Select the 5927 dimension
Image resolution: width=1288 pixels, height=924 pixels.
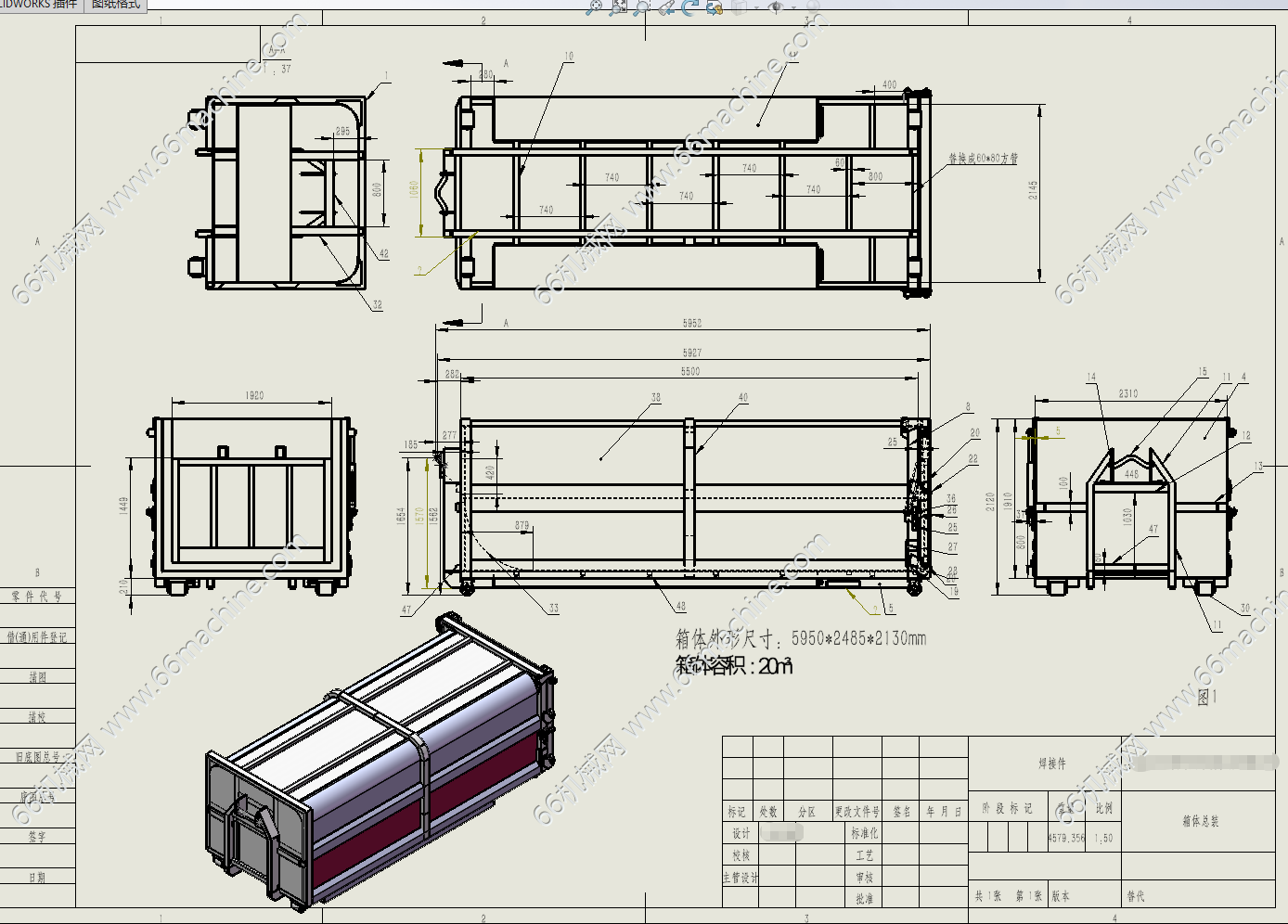click(692, 353)
